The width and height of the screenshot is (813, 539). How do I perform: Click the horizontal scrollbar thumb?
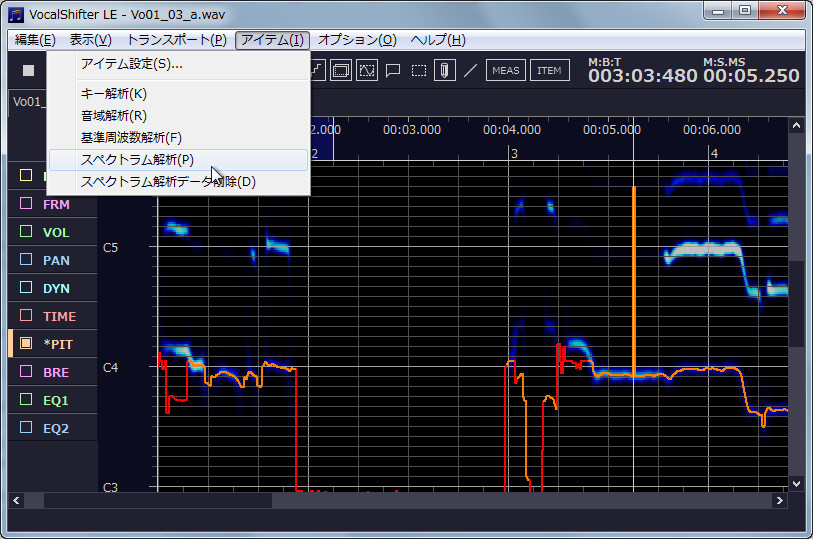[x=158, y=501]
